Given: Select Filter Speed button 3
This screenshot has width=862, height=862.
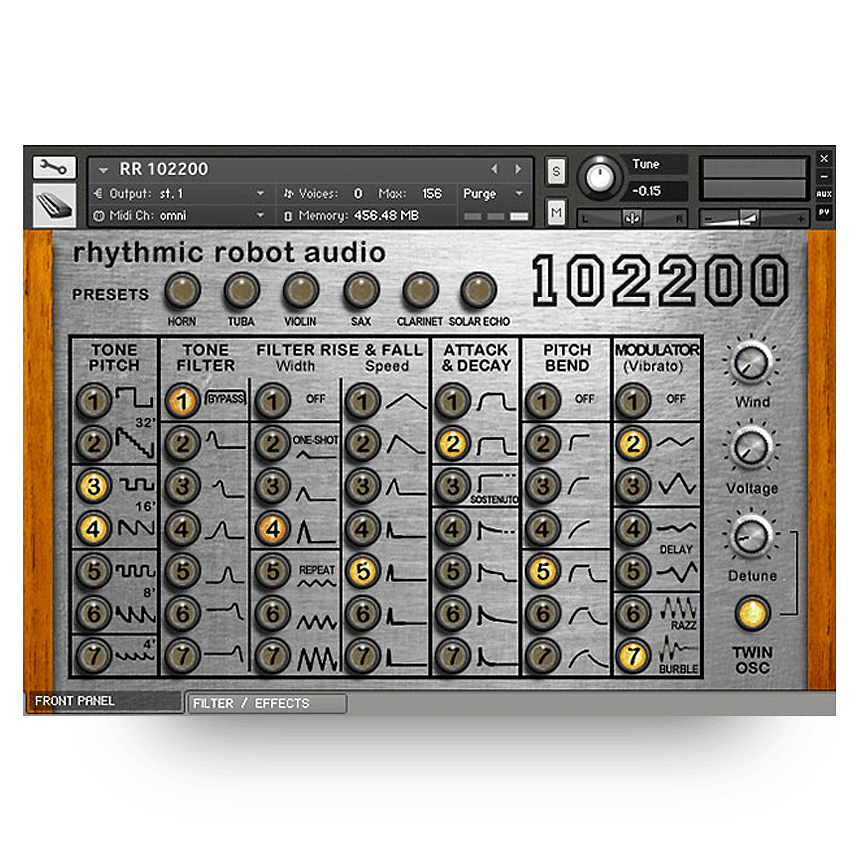Looking at the screenshot, I should coord(363,486).
